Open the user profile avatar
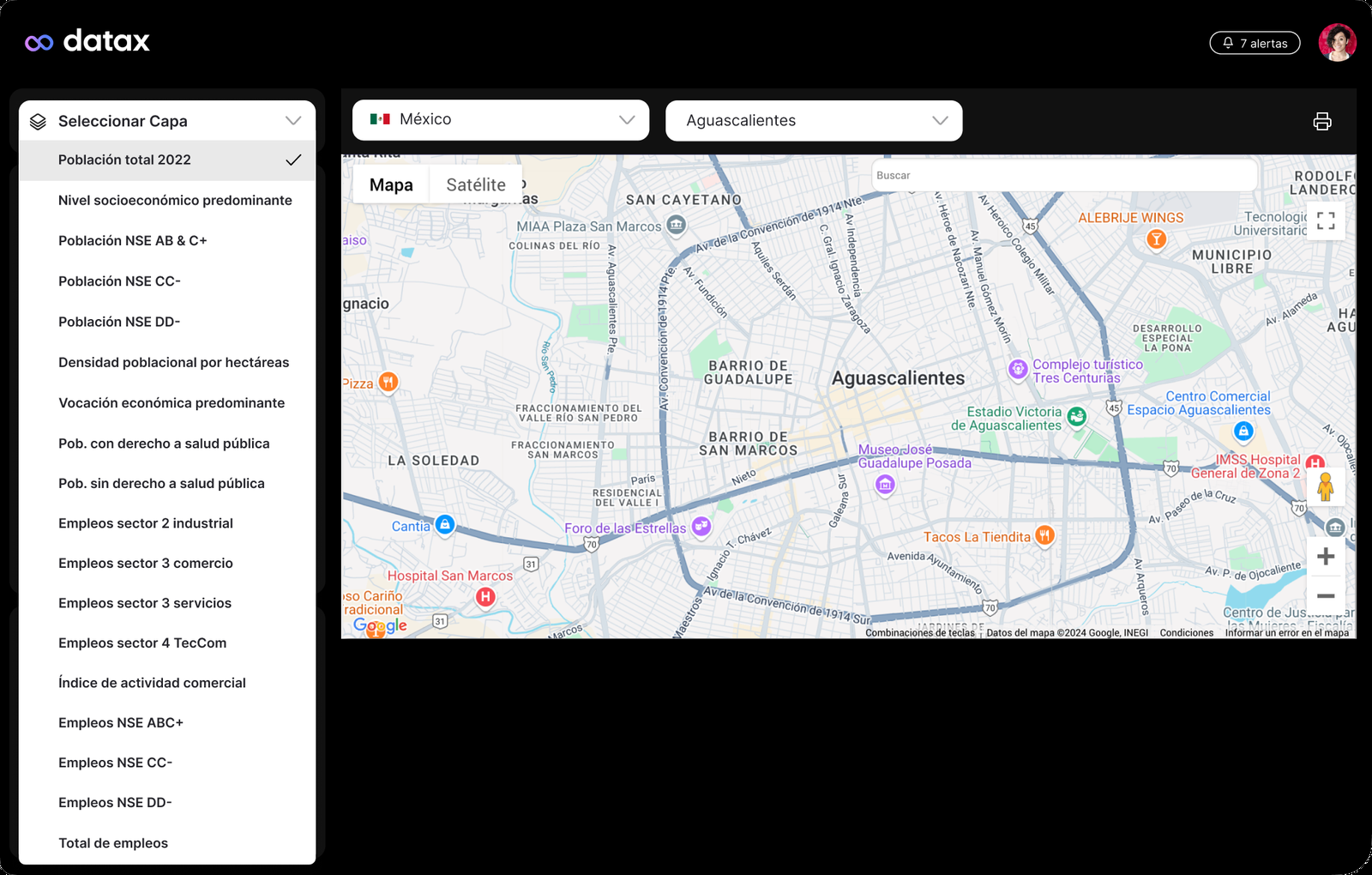Screen dimensions: 1372x875 (x=1337, y=42)
